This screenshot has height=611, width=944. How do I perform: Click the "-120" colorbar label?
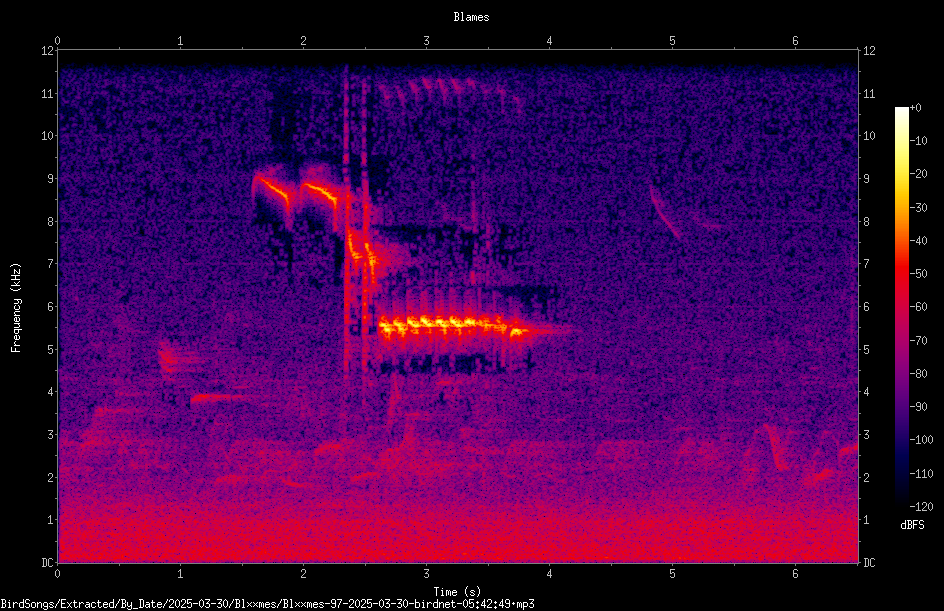[x=921, y=507]
